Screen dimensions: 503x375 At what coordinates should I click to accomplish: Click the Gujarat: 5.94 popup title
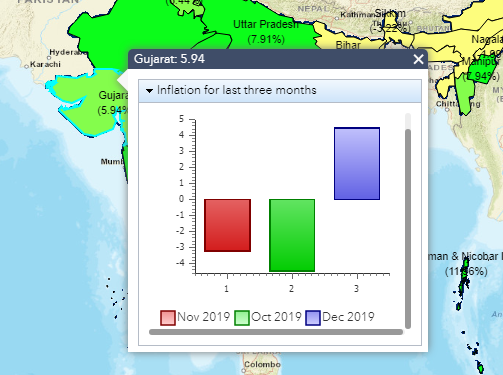click(x=169, y=59)
